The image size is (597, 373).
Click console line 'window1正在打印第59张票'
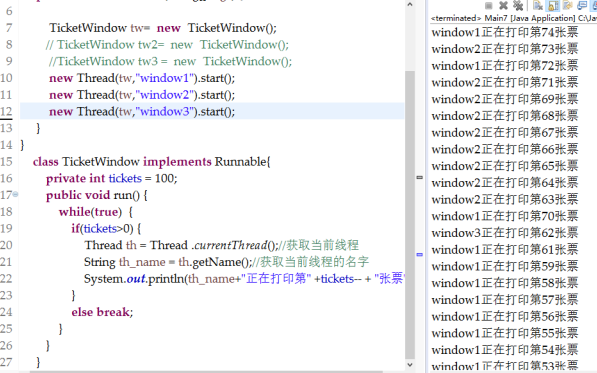(x=505, y=266)
